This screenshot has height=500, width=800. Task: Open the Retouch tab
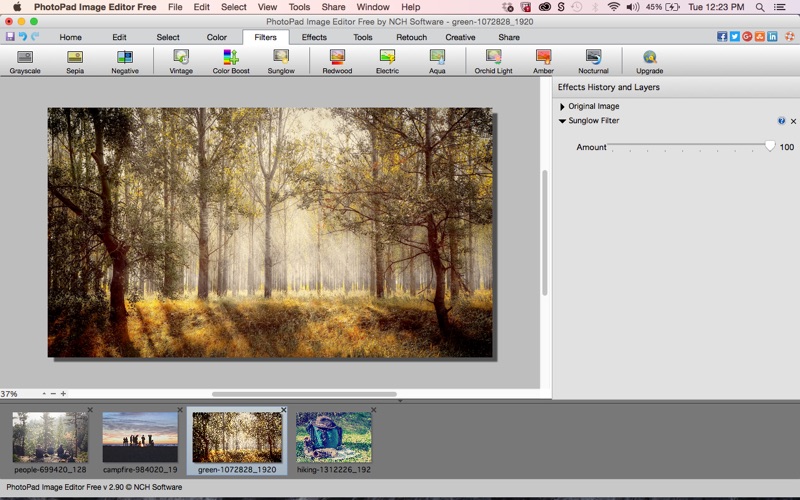point(411,37)
